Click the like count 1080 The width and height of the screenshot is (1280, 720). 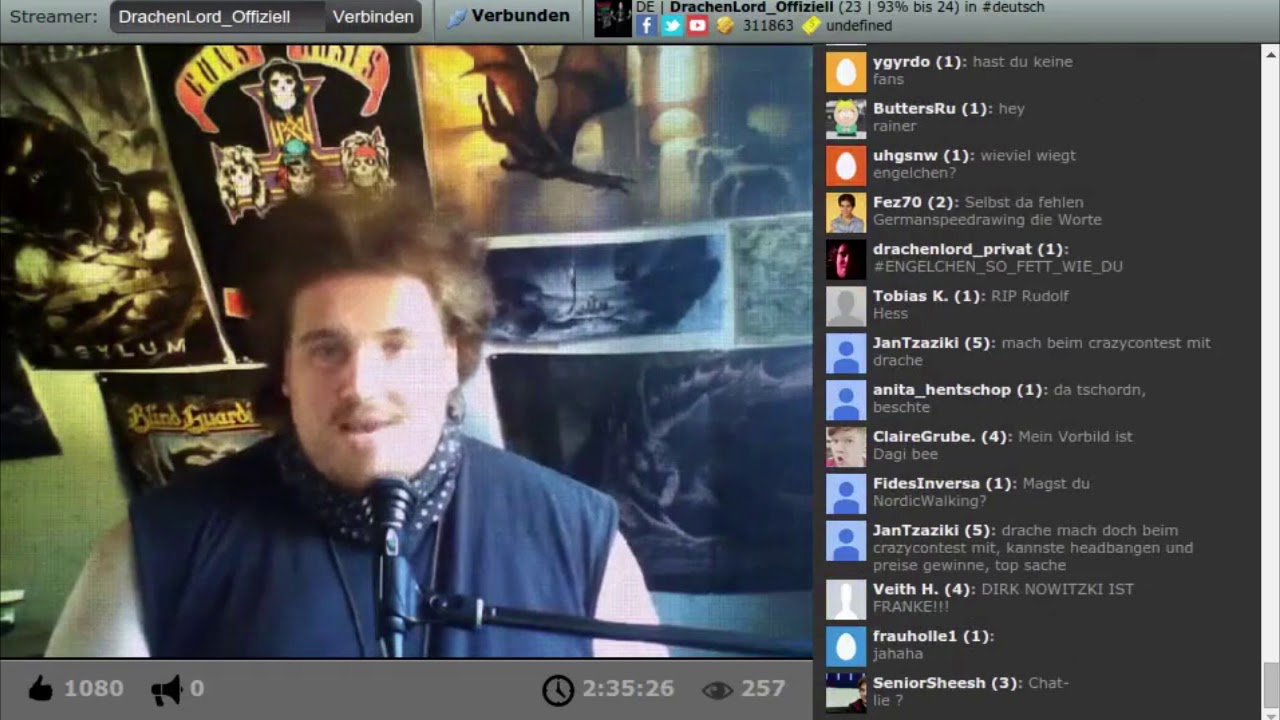pyautogui.click(x=94, y=688)
